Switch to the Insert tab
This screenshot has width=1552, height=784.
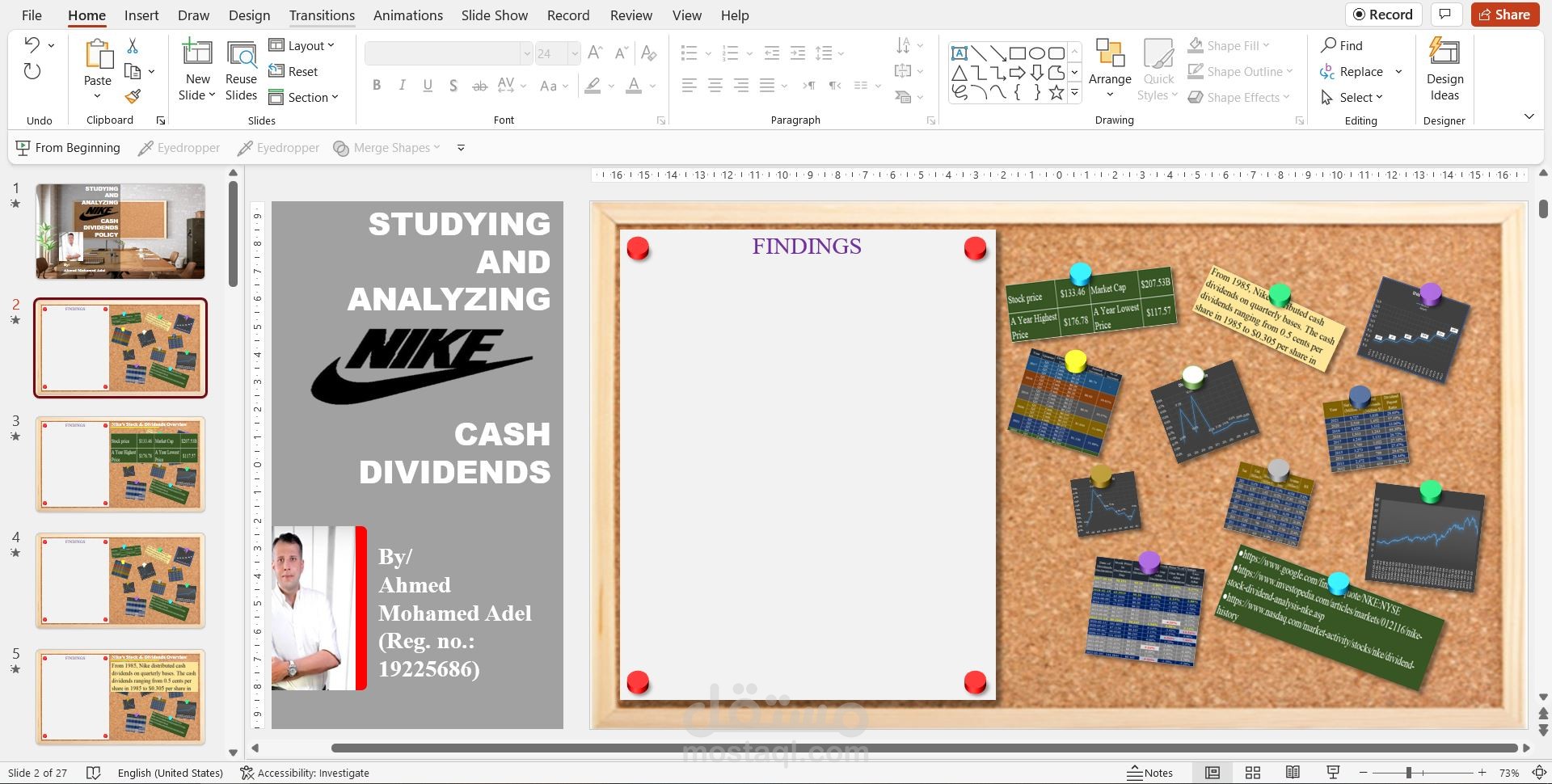pyautogui.click(x=141, y=15)
